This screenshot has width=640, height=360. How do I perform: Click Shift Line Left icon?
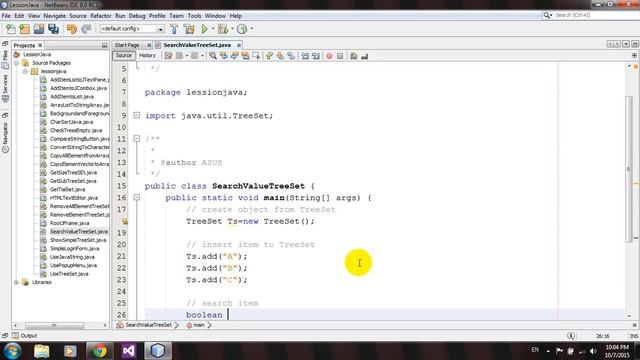click(x=305, y=56)
